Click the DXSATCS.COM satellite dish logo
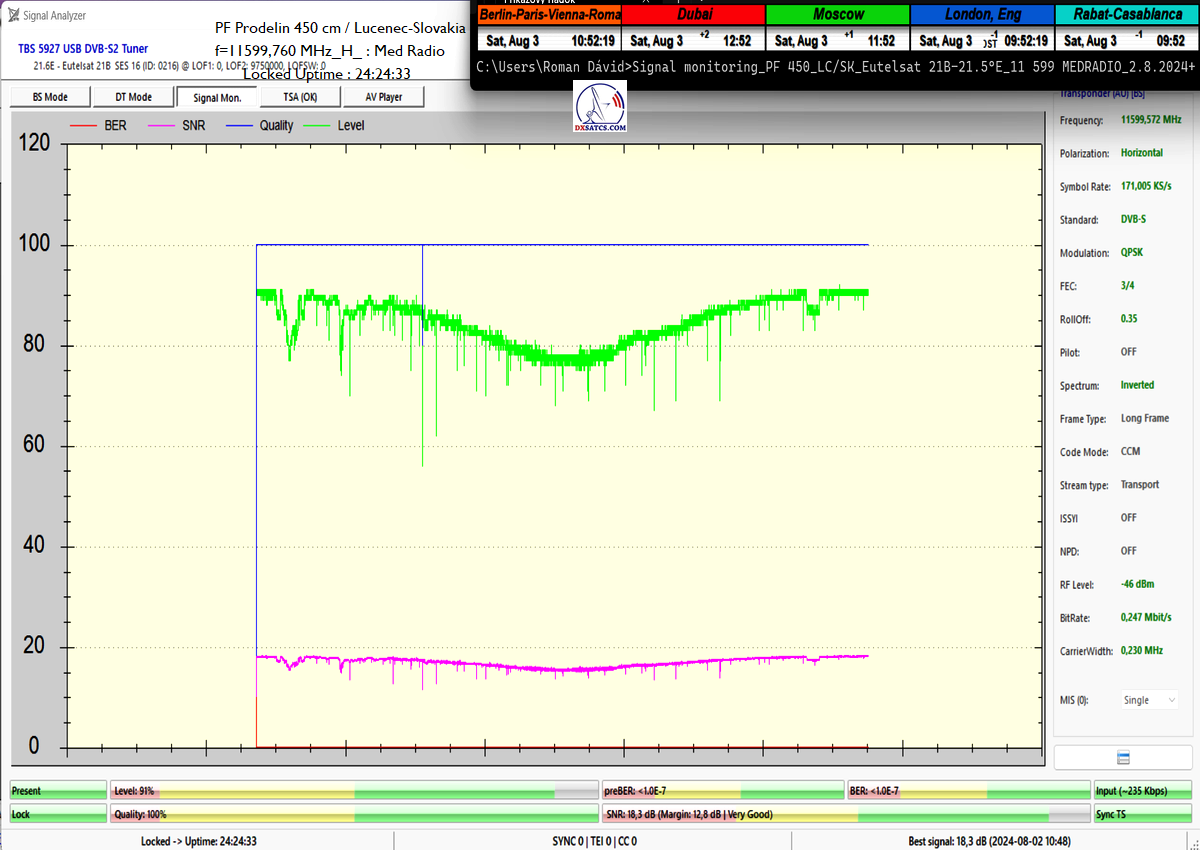Viewport: 1200px width, 850px height. (x=600, y=108)
